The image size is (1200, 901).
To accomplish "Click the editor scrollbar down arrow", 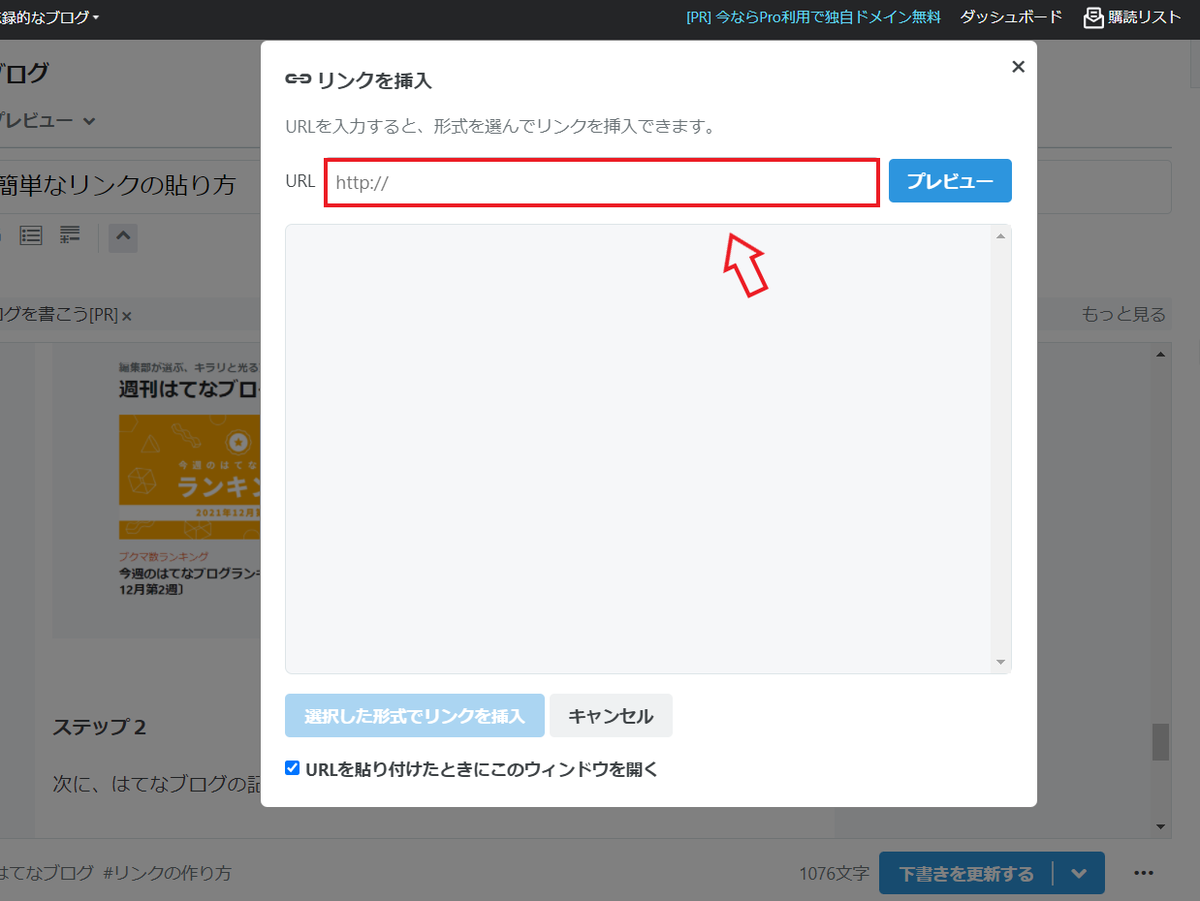I will click(1161, 826).
